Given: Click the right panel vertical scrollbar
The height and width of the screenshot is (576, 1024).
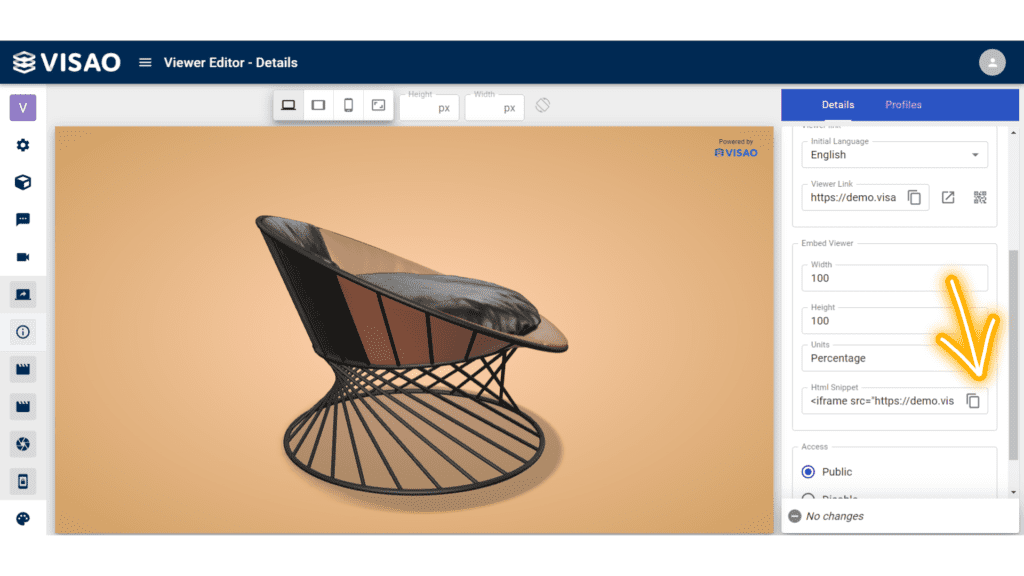Looking at the screenshot, I should point(1013,355).
